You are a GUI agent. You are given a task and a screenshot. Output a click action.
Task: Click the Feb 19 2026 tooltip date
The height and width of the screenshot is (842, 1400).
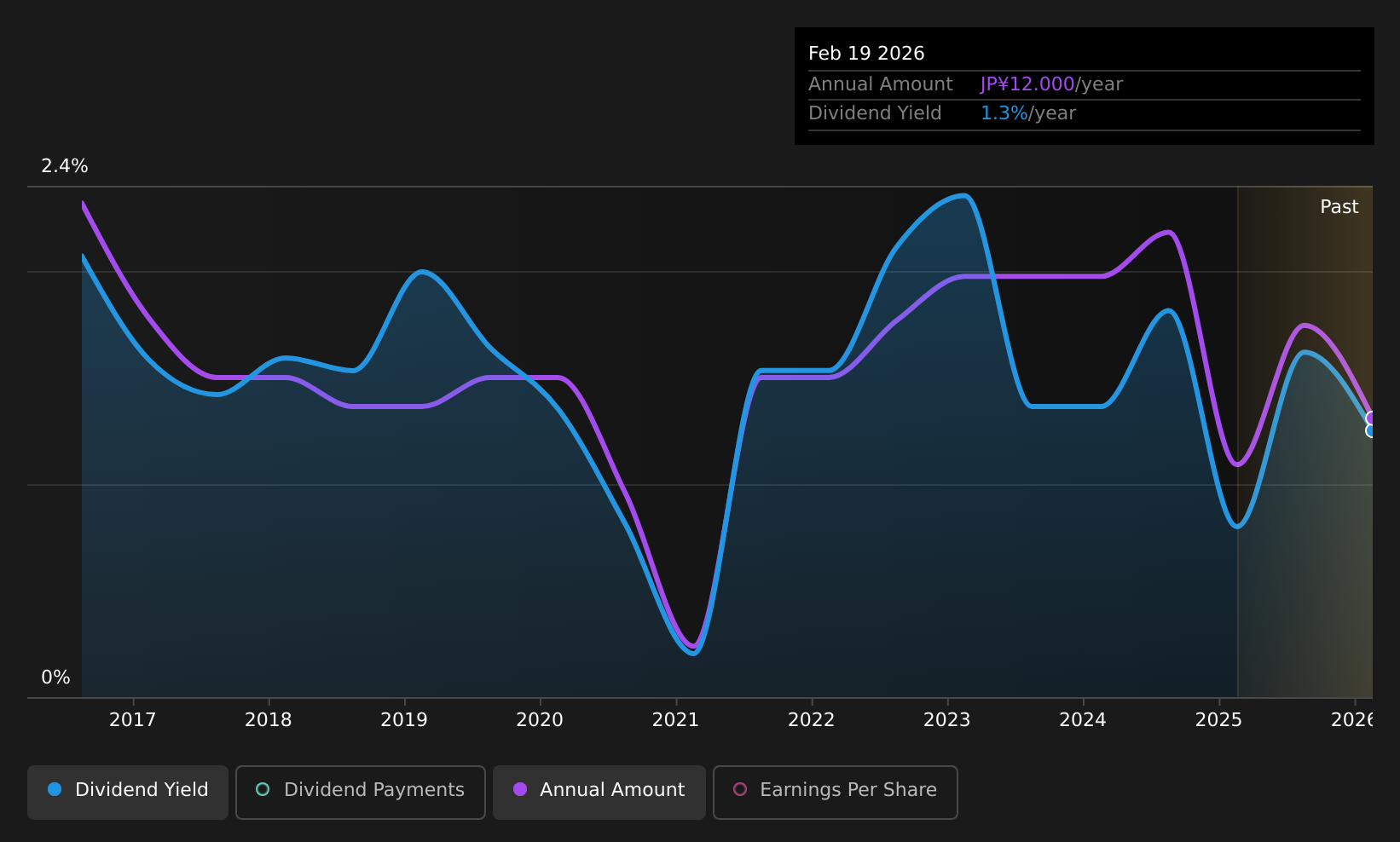(x=866, y=54)
